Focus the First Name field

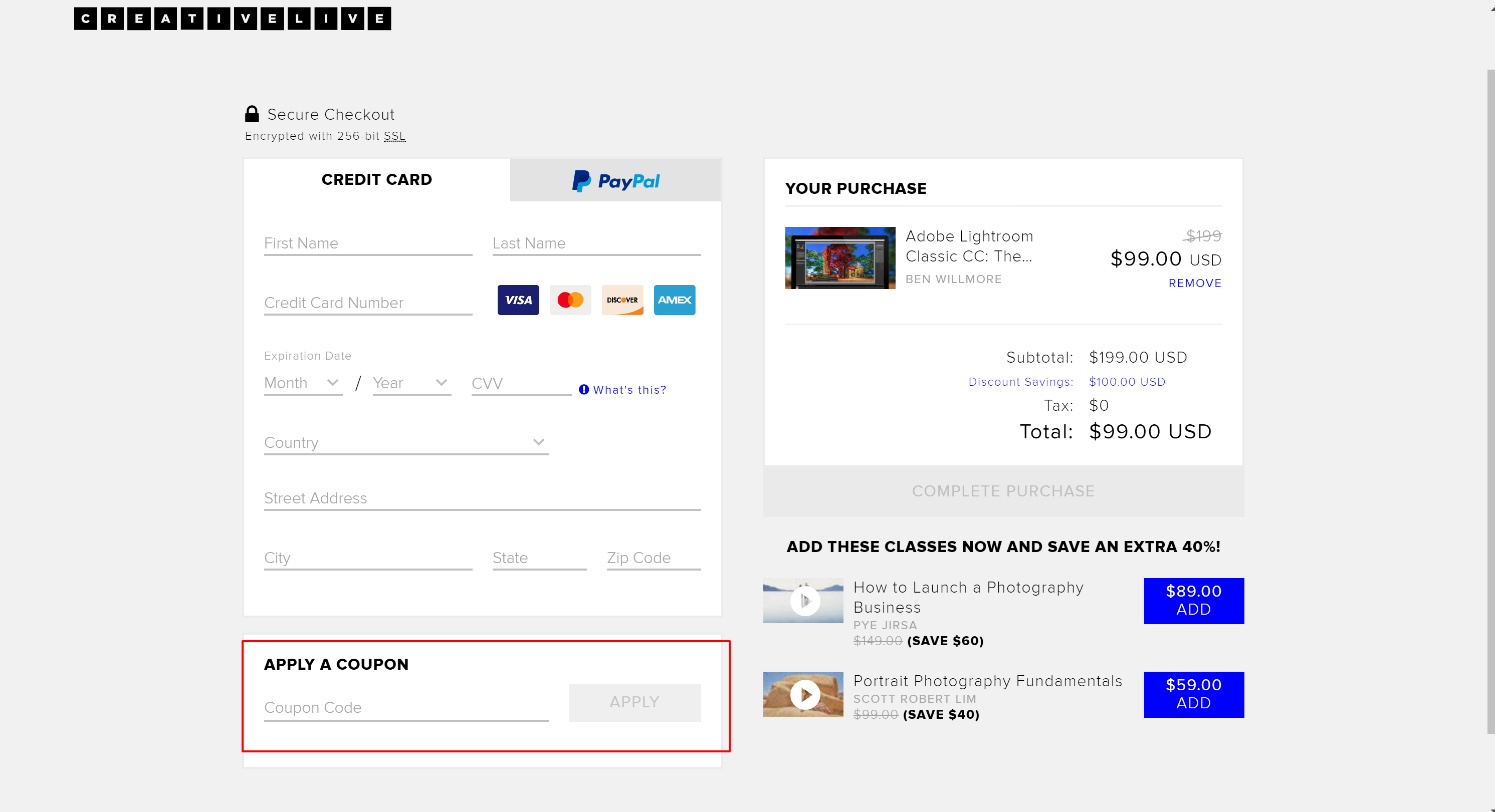[368, 243]
